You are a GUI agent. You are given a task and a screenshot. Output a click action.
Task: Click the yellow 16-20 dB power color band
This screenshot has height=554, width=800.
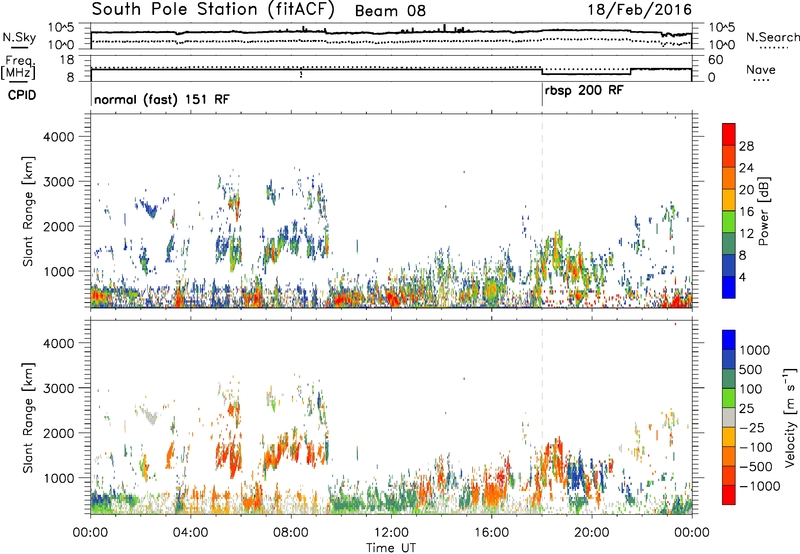coord(729,199)
